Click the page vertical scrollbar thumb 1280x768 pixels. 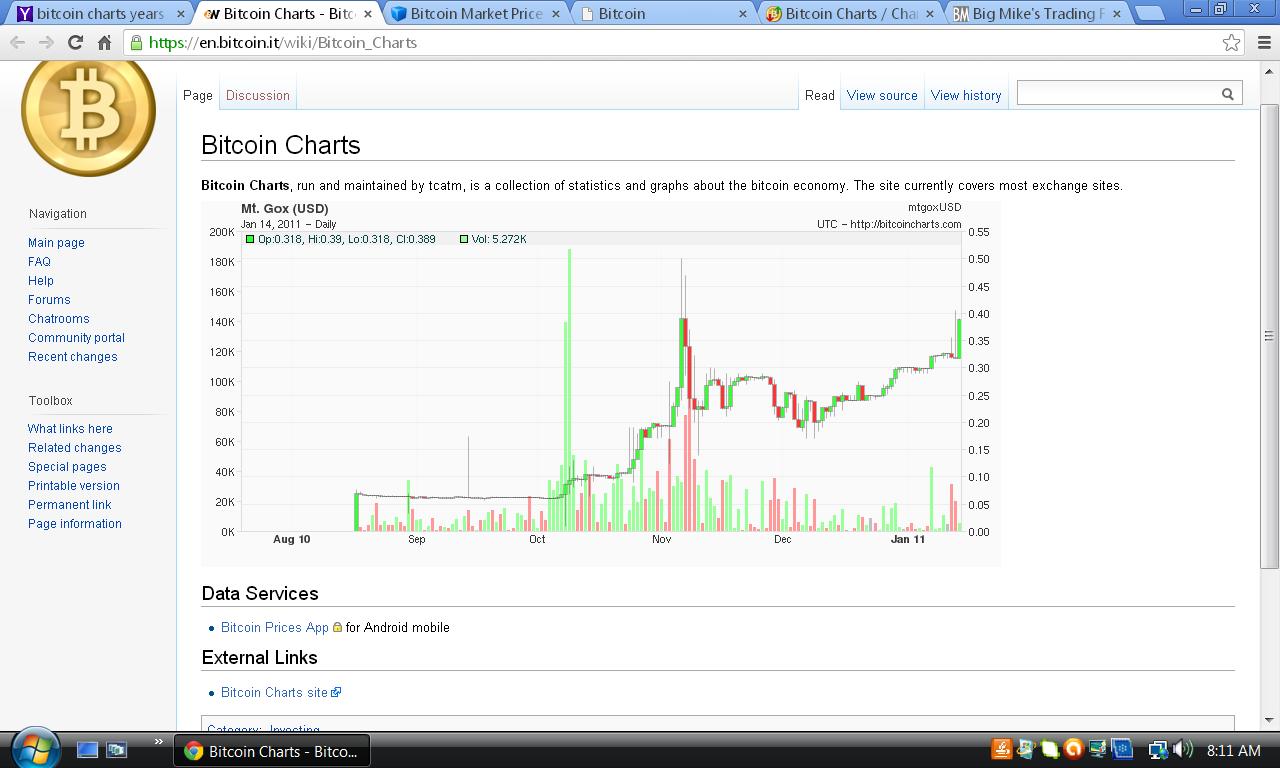pyautogui.click(x=1269, y=335)
